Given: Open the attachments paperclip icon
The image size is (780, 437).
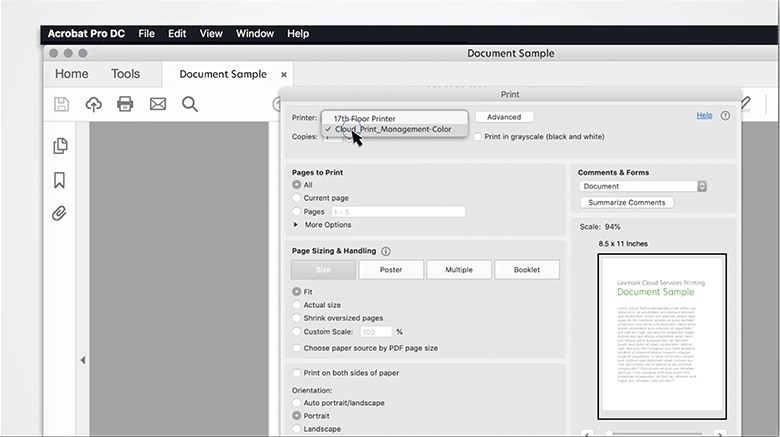Looking at the screenshot, I should coord(60,213).
